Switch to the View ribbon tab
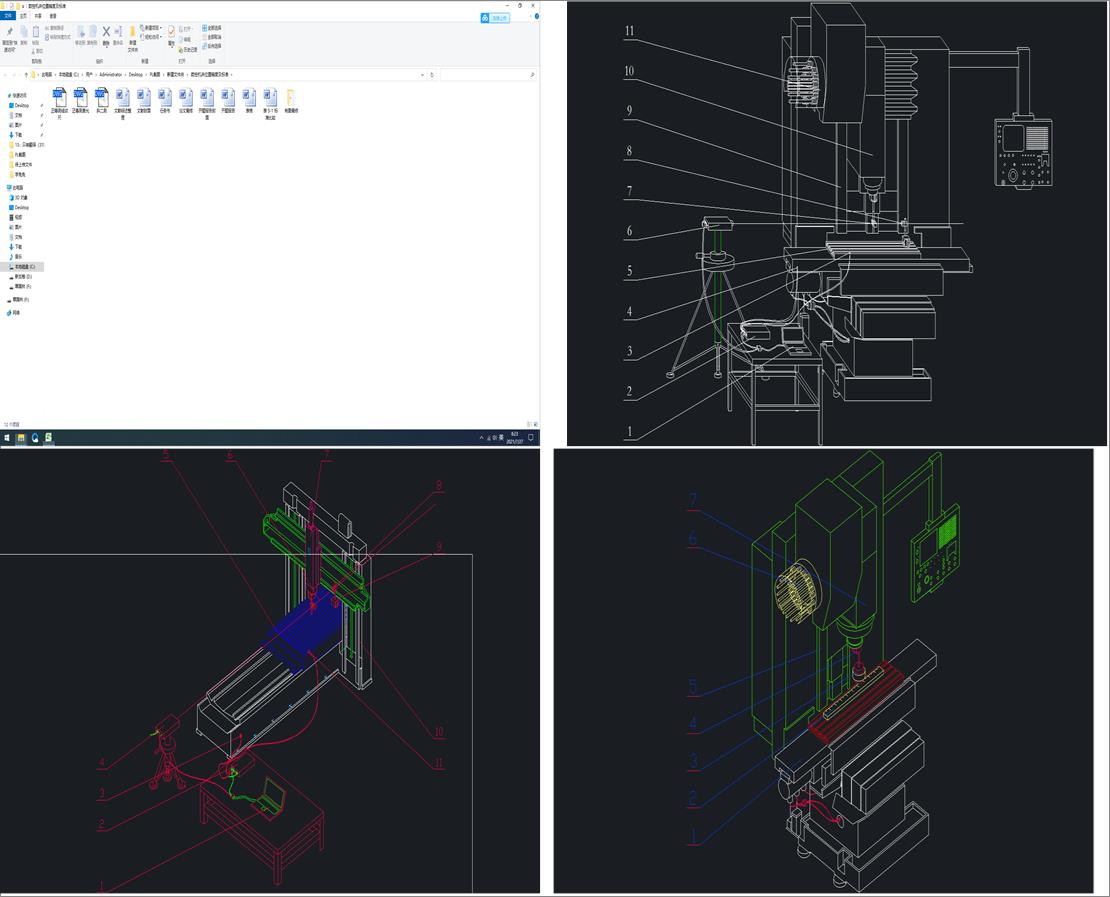 click(x=53, y=16)
